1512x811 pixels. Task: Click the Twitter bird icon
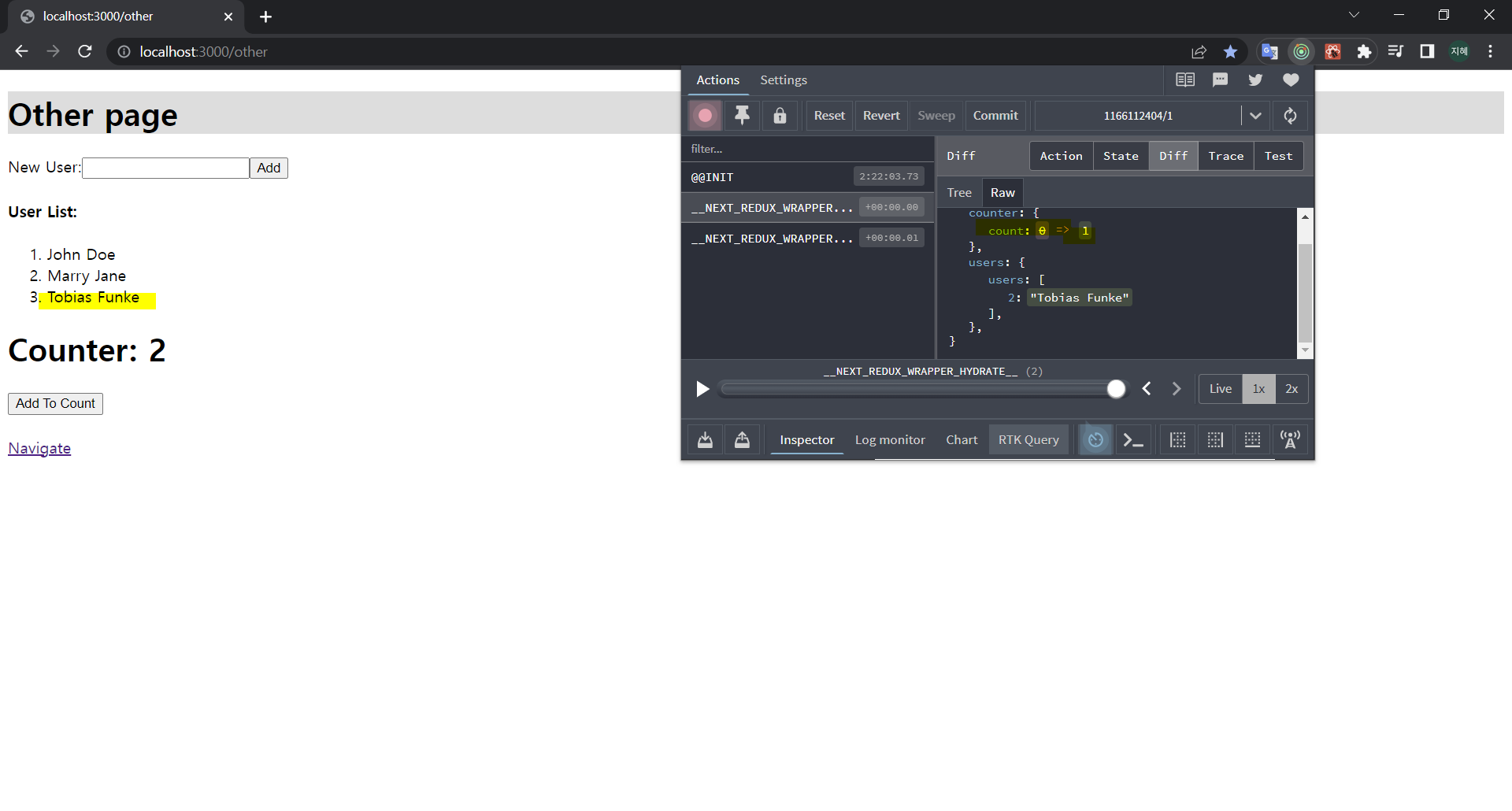point(1255,80)
